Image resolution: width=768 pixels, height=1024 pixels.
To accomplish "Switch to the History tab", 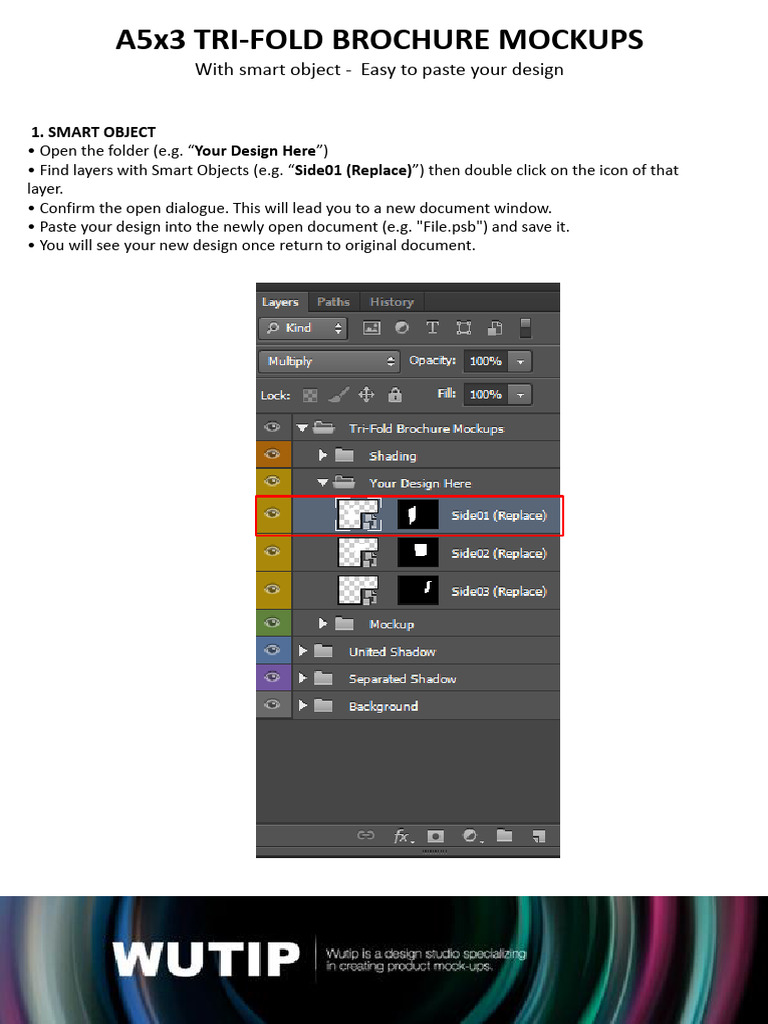I will pos(391,302).
